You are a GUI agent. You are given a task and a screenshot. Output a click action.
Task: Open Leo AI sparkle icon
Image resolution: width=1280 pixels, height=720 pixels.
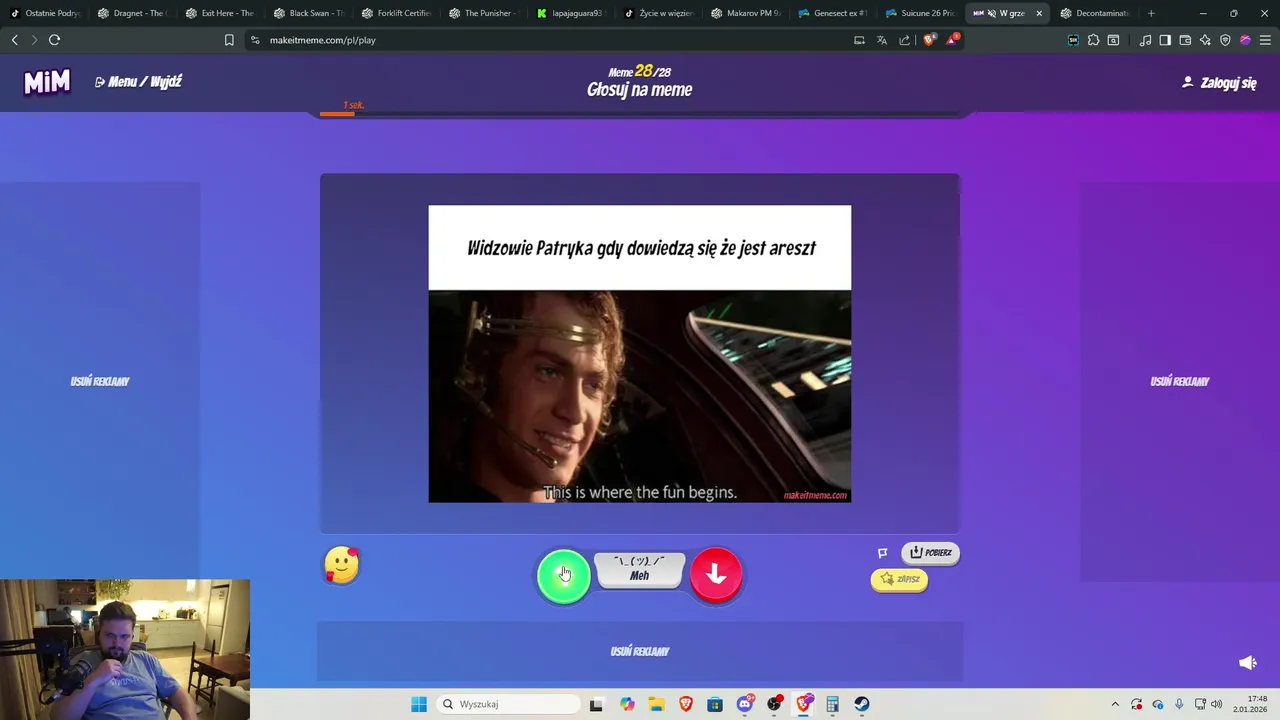pyautogui.click(x=1205, y=40)
